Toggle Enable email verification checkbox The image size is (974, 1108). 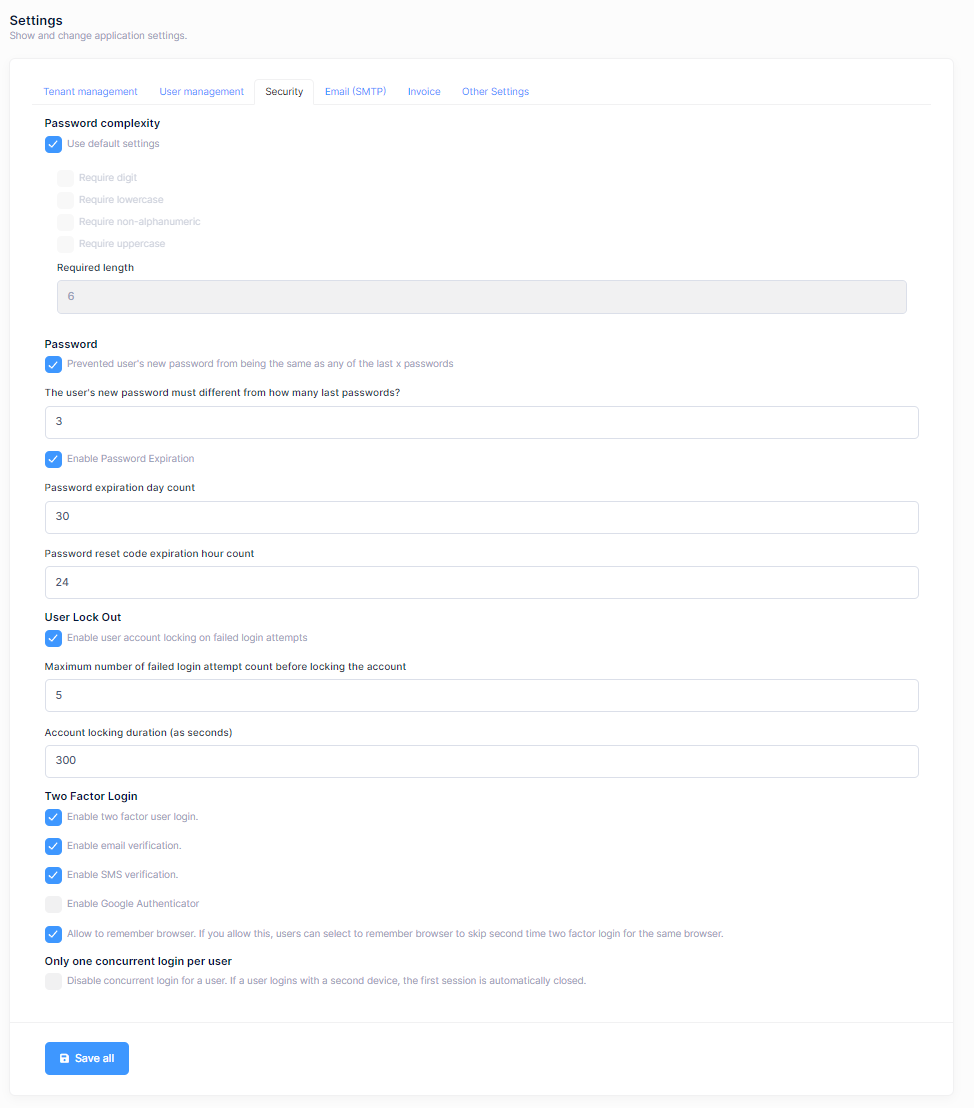click(53, 847)
